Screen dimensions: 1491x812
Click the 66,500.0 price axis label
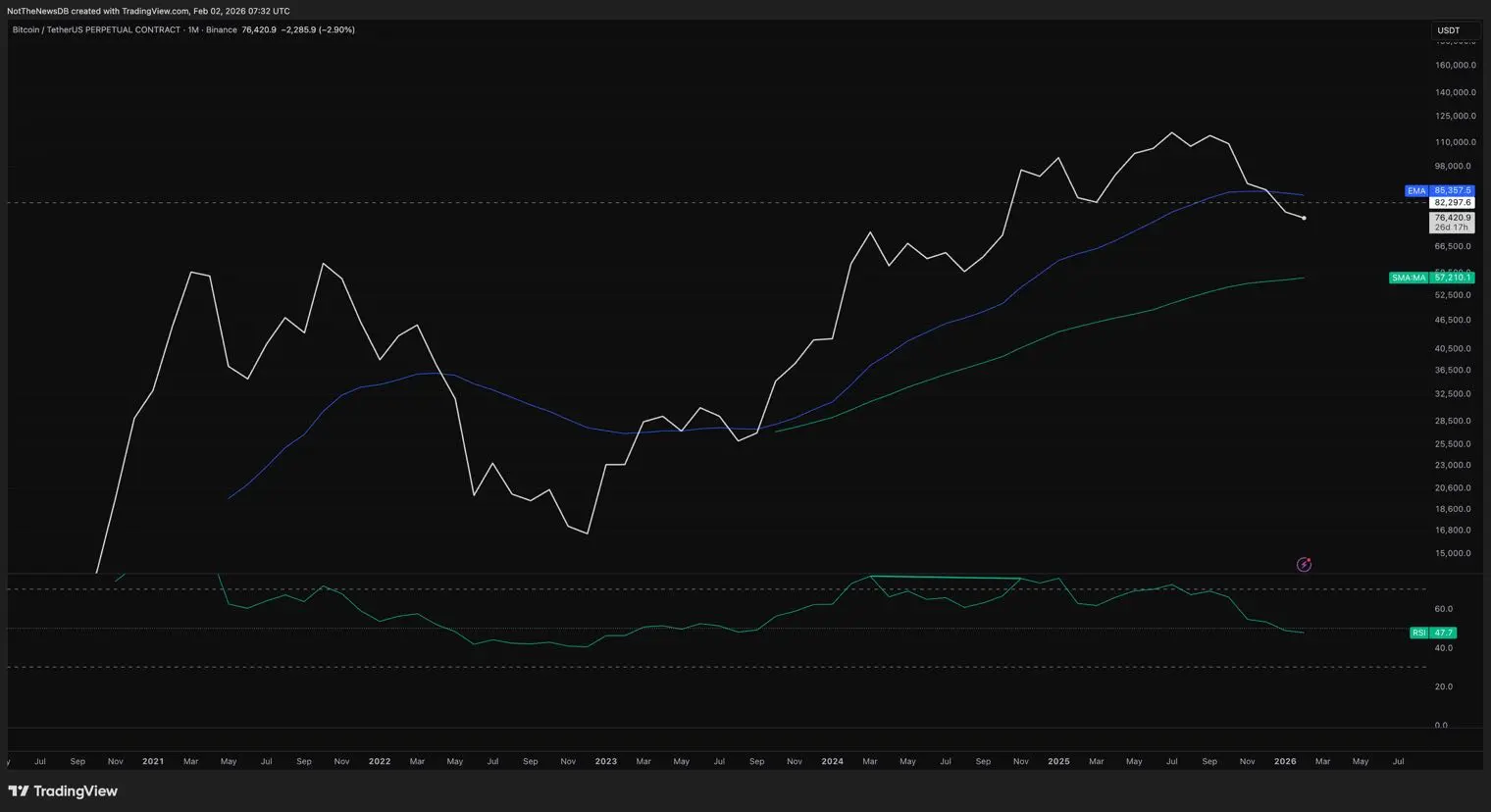tap(1453, 247)
